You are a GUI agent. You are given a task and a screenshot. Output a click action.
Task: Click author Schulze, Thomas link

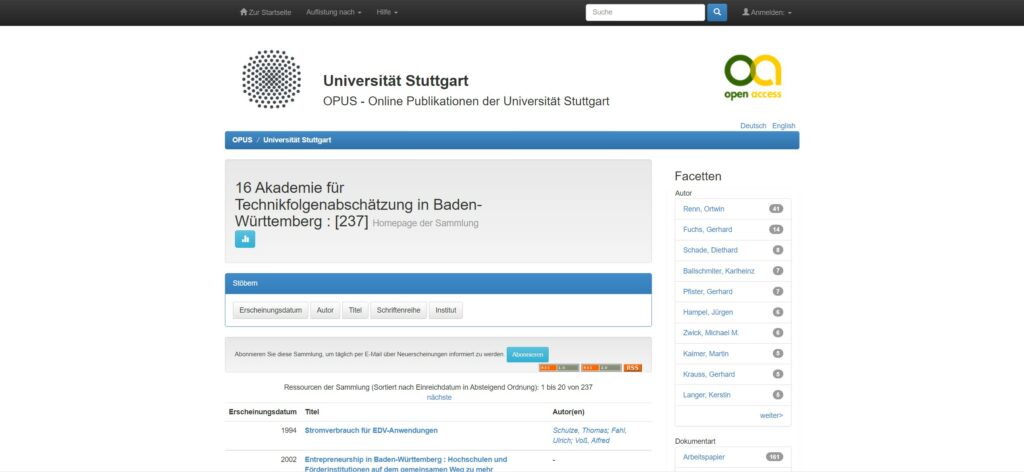pos(580,431)
